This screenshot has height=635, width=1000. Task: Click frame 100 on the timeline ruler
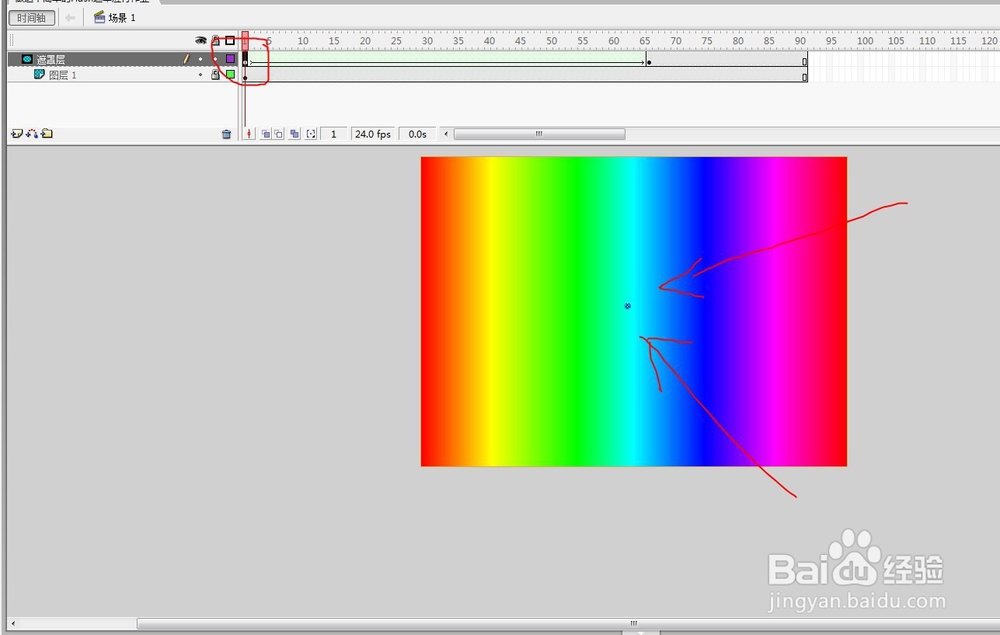[865, 41]
